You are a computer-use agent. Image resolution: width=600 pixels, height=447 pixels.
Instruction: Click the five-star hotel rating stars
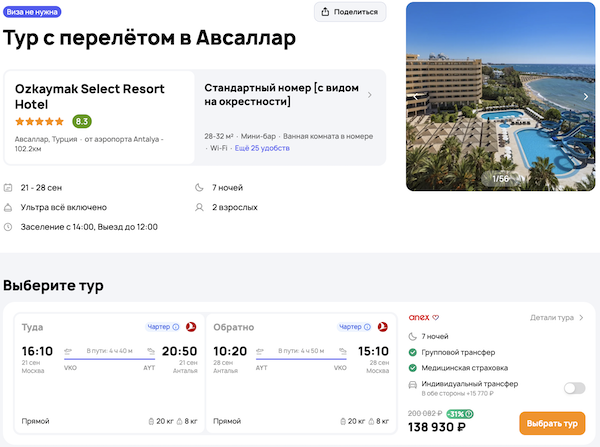(40, 122)
